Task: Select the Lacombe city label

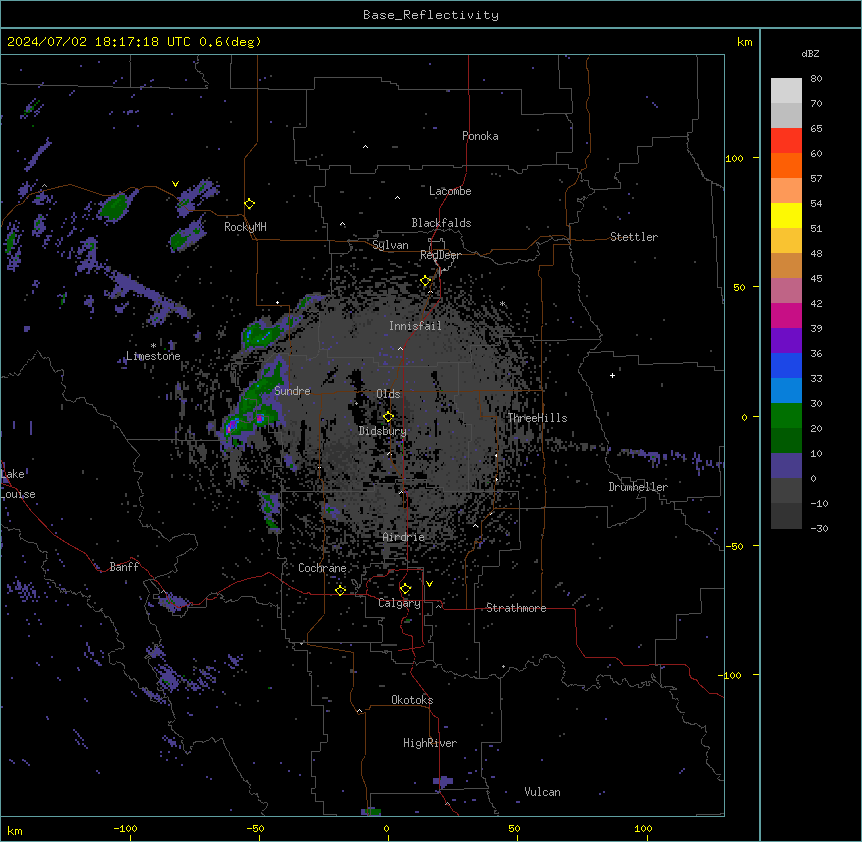Action: coord(450,191)
